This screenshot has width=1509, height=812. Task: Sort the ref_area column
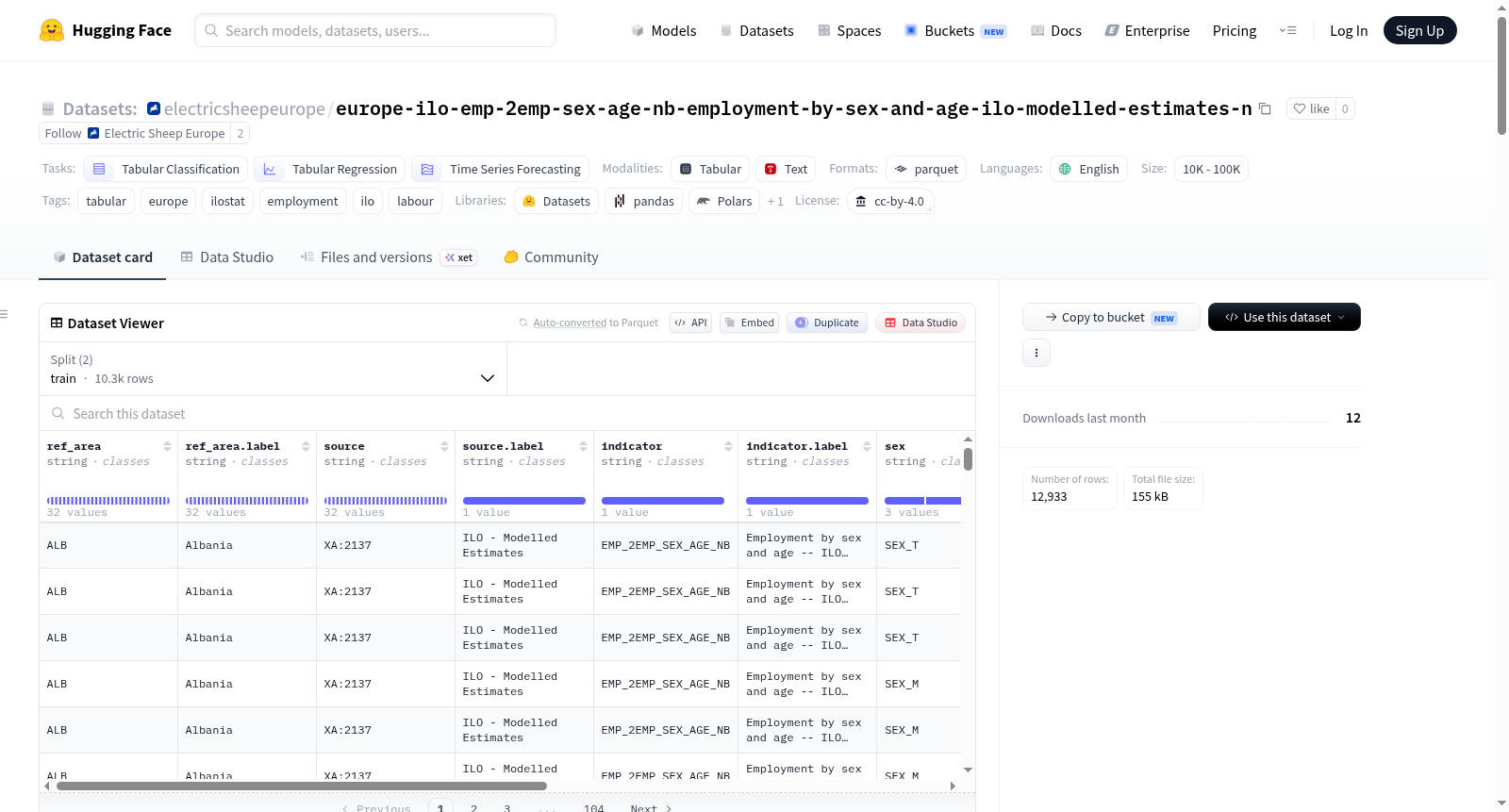pyautogui.click(x=167, y=446)
